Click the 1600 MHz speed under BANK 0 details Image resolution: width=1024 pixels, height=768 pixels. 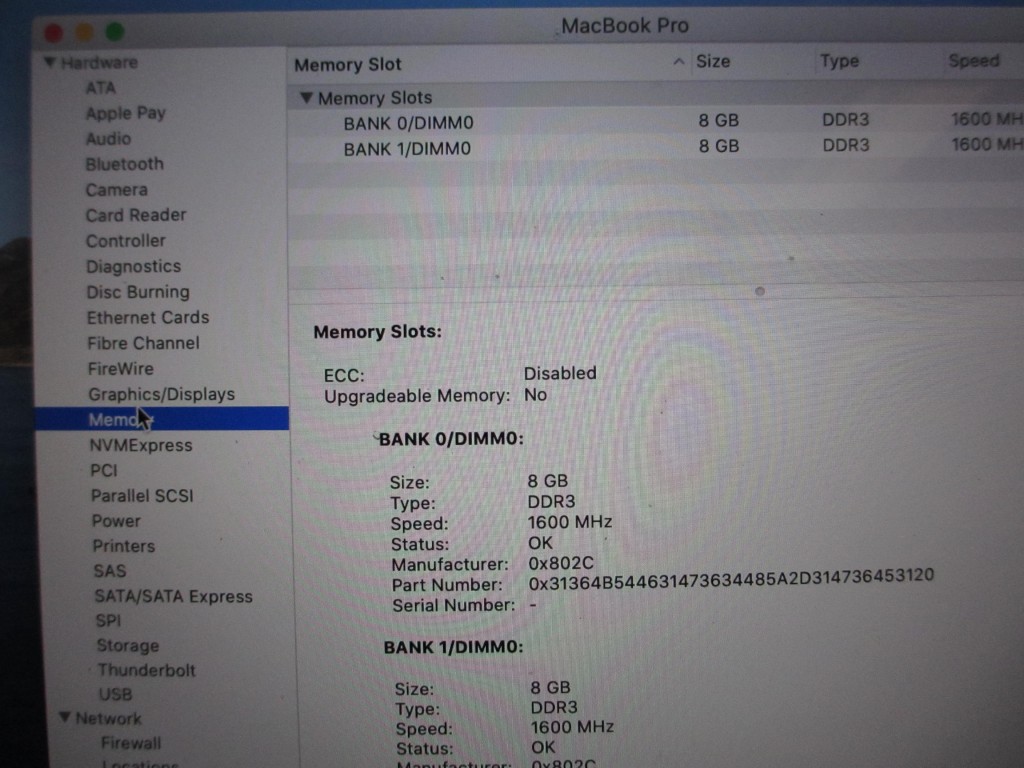pos(569,522)
